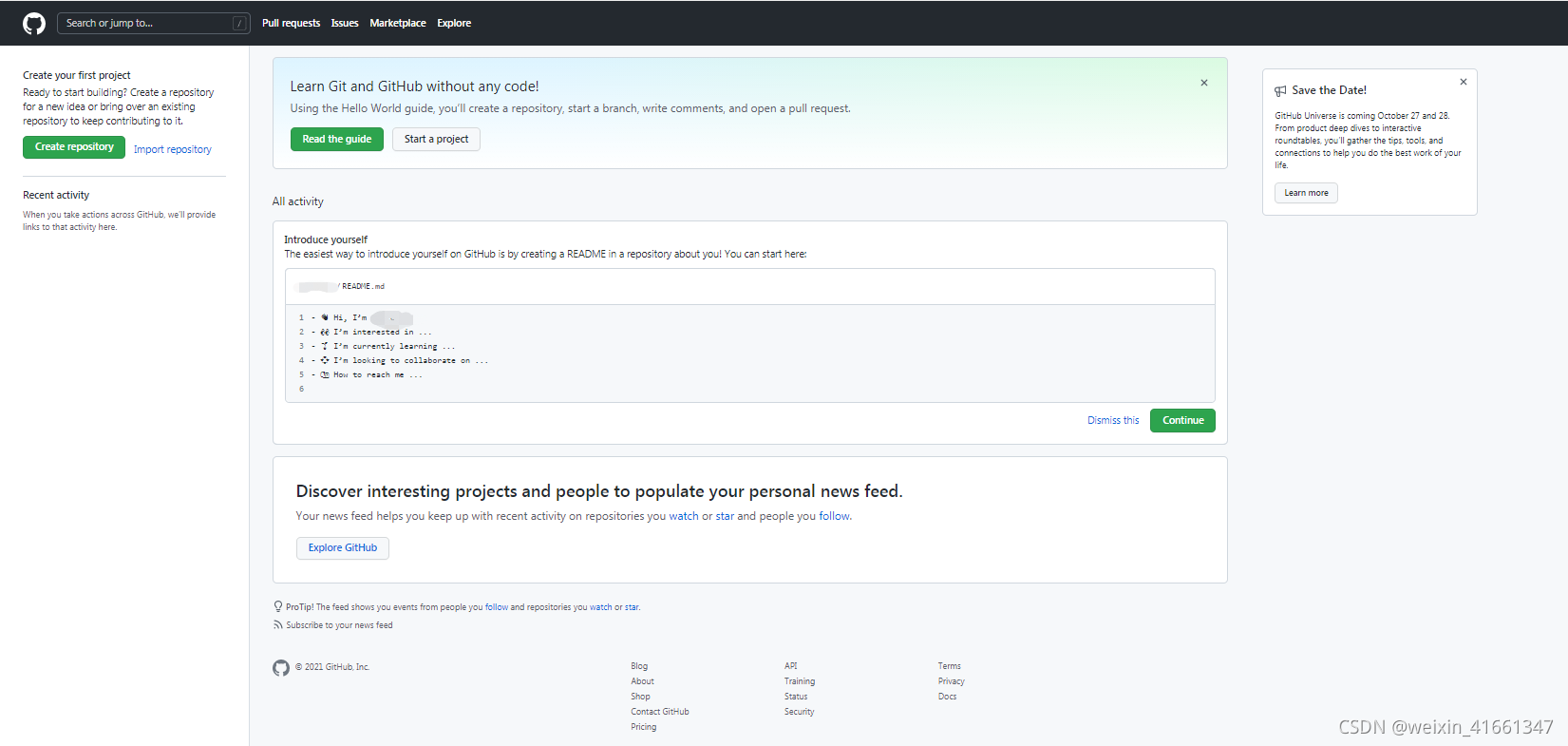1568x746 pixels.
Task: Open the Blog footer link
Action: pyautogui.click(x=639, y=666)
